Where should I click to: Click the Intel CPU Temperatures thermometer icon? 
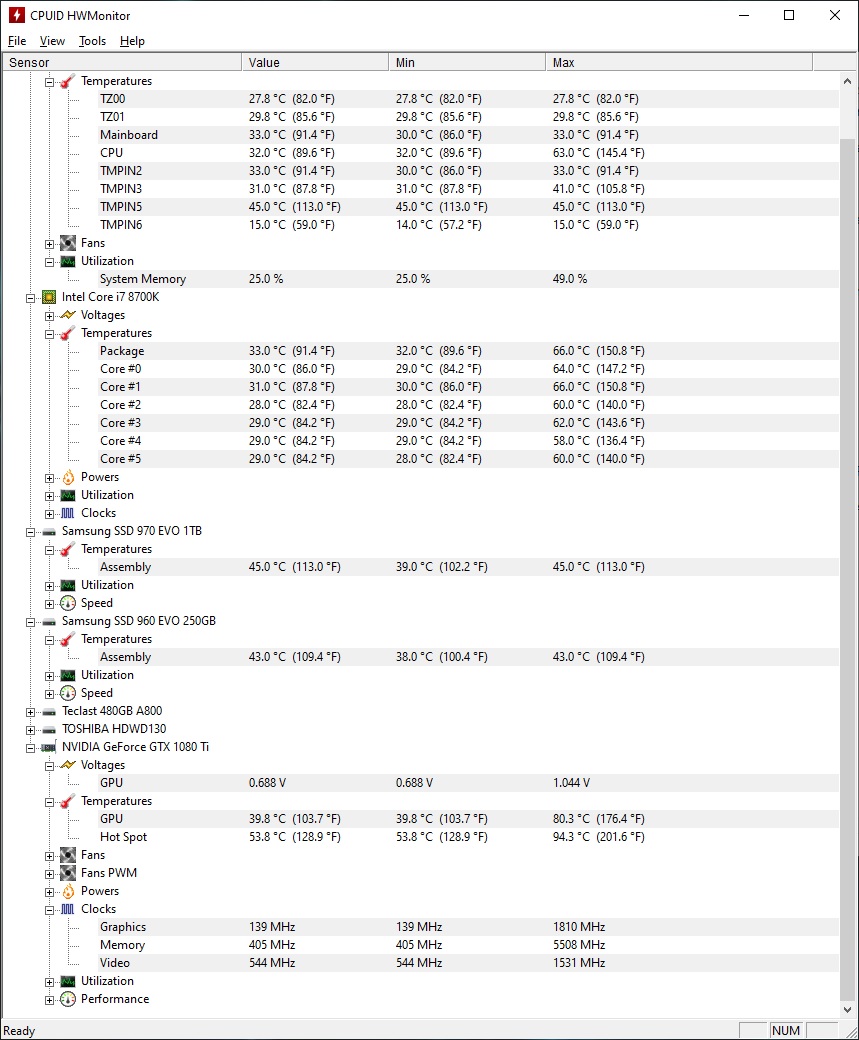(68, 333)
